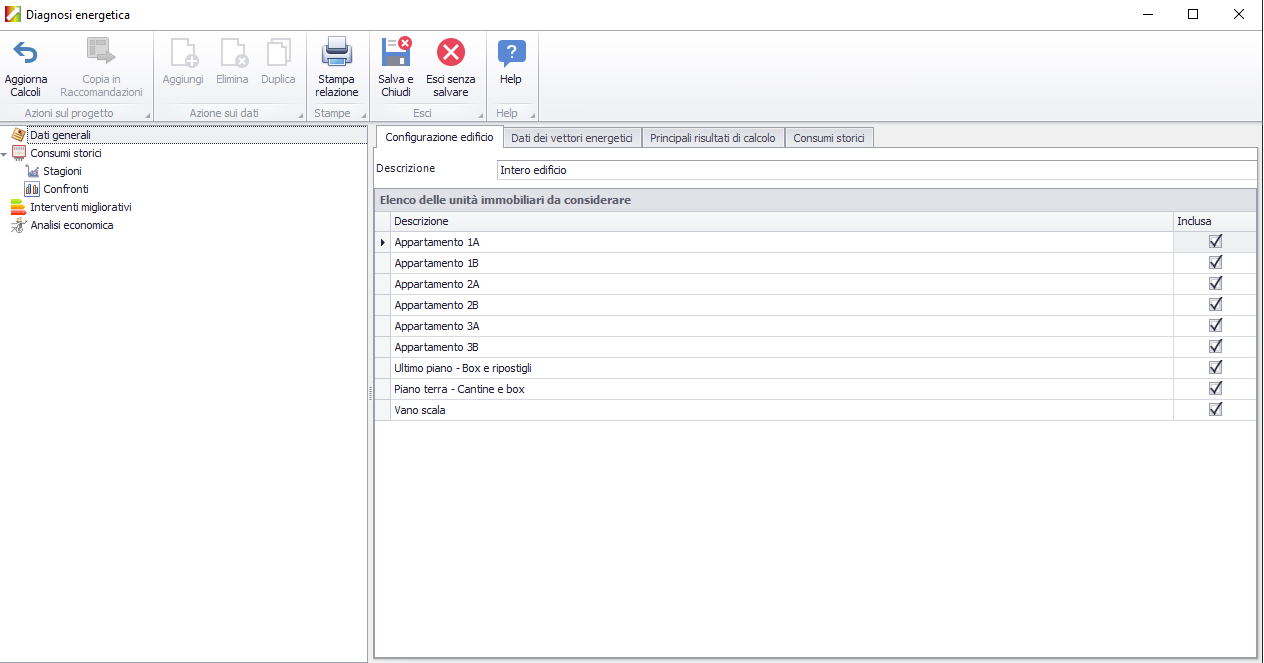
Task: Expand the Esci ribbon group launcher
Action: pyautogui.click(x=481, y=116)
